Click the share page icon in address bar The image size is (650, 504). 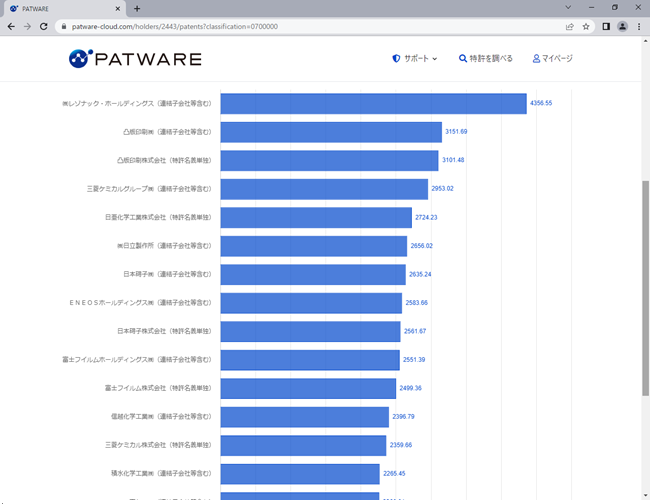coord(569,26)
